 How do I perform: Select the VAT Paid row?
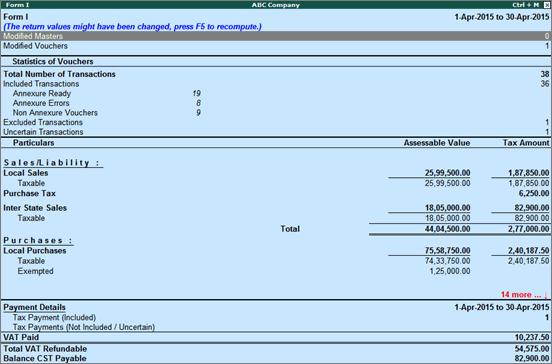[276, 337]
